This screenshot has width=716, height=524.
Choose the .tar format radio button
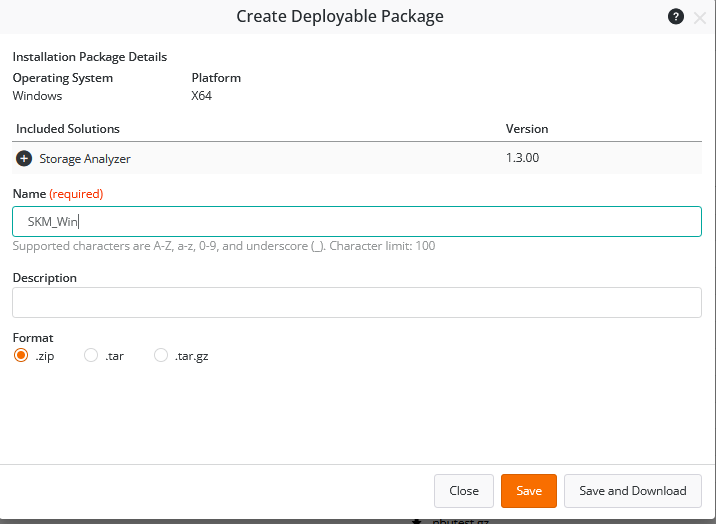(91, 355)
